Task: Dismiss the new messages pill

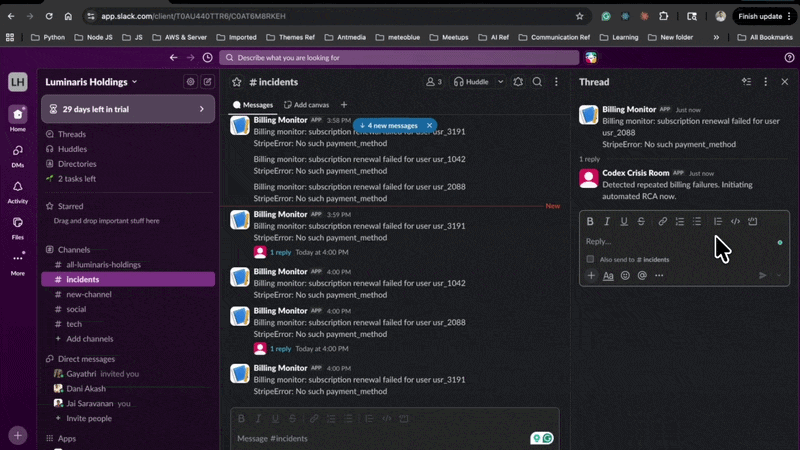Action: coord(430,126)
